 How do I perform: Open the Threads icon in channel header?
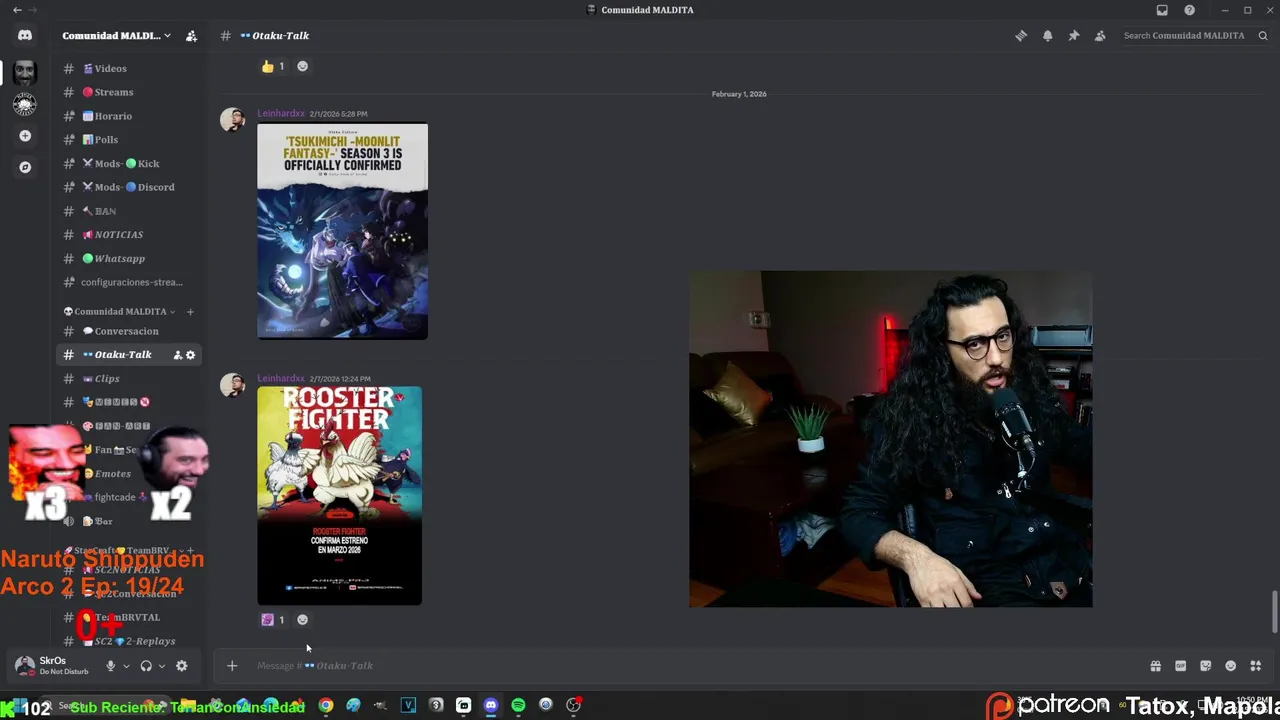pos(1021,35)
